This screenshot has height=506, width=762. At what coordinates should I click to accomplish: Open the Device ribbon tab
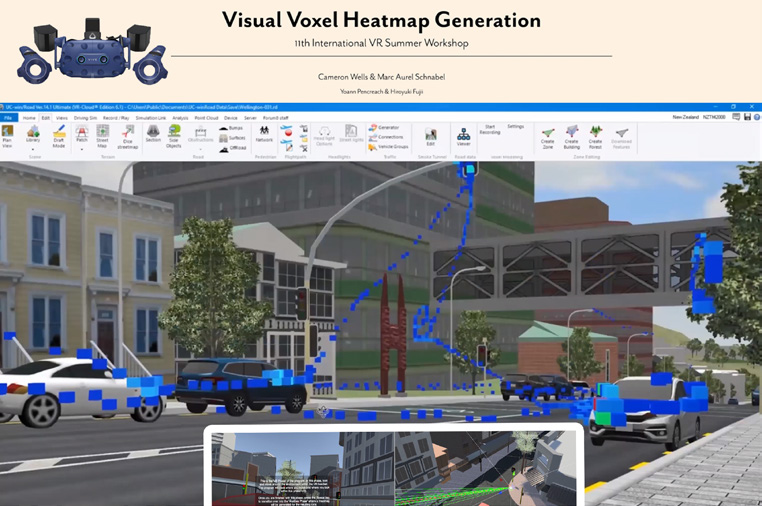point(231,118)
